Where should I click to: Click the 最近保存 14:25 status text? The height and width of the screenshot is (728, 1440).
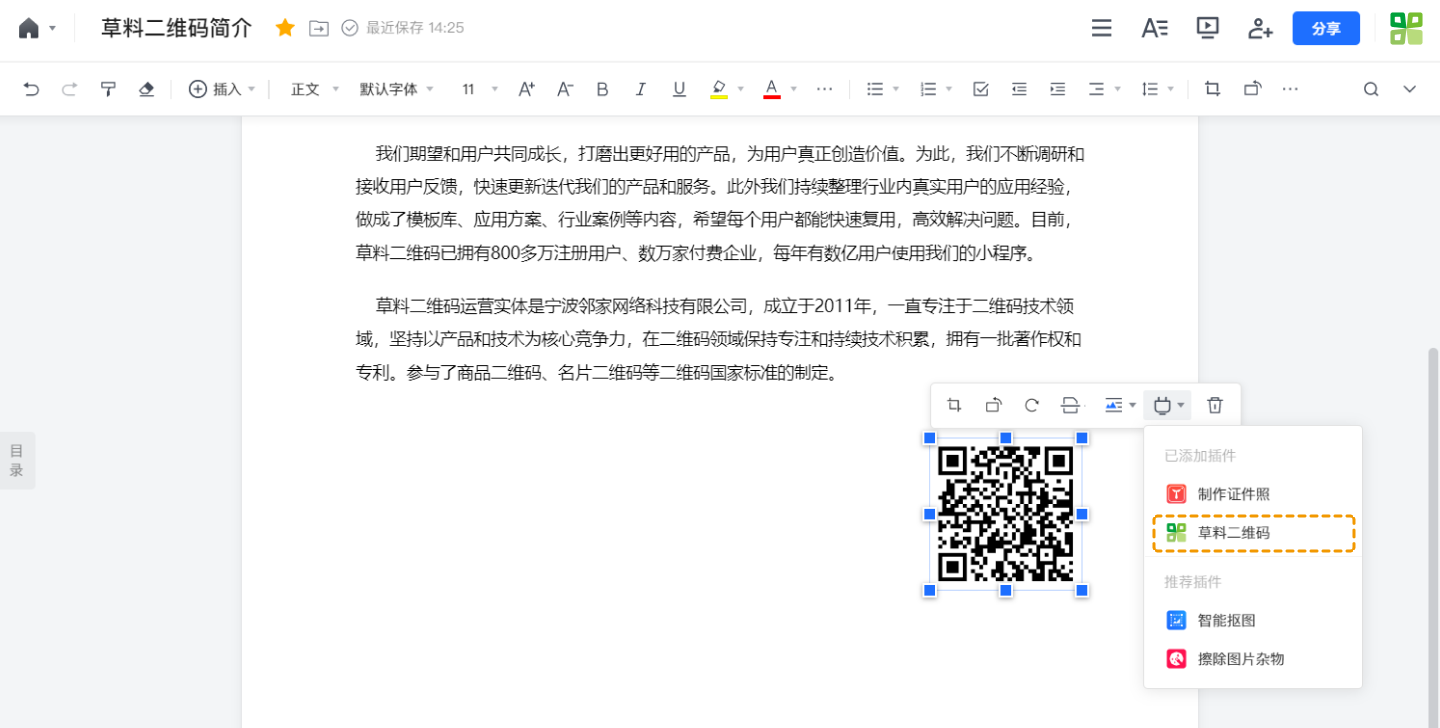click(x=415, y=28)
